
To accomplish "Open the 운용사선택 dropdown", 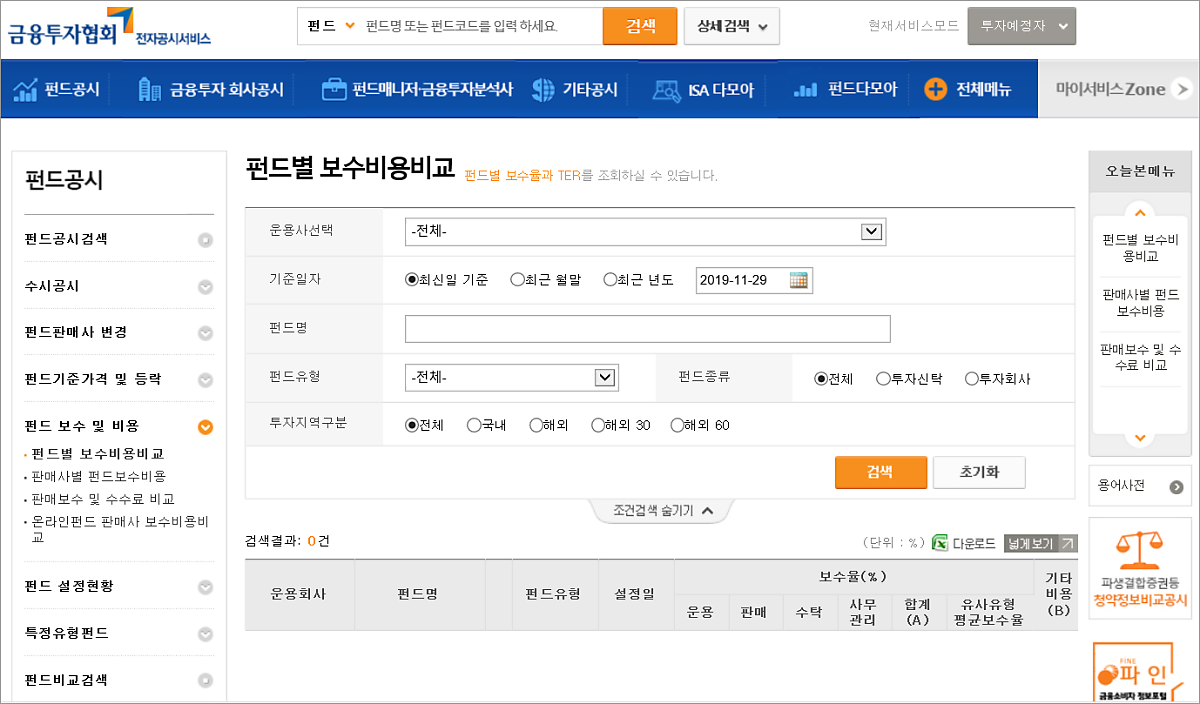I will (645, 232).
